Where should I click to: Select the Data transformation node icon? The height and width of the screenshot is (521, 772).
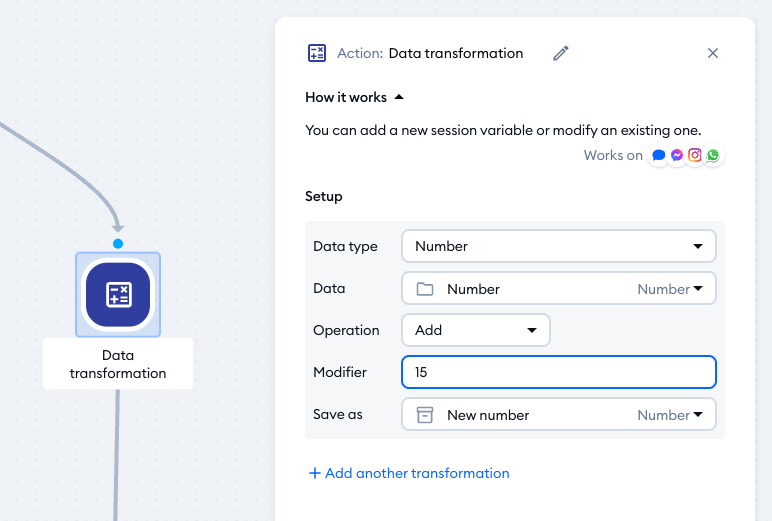118,294
